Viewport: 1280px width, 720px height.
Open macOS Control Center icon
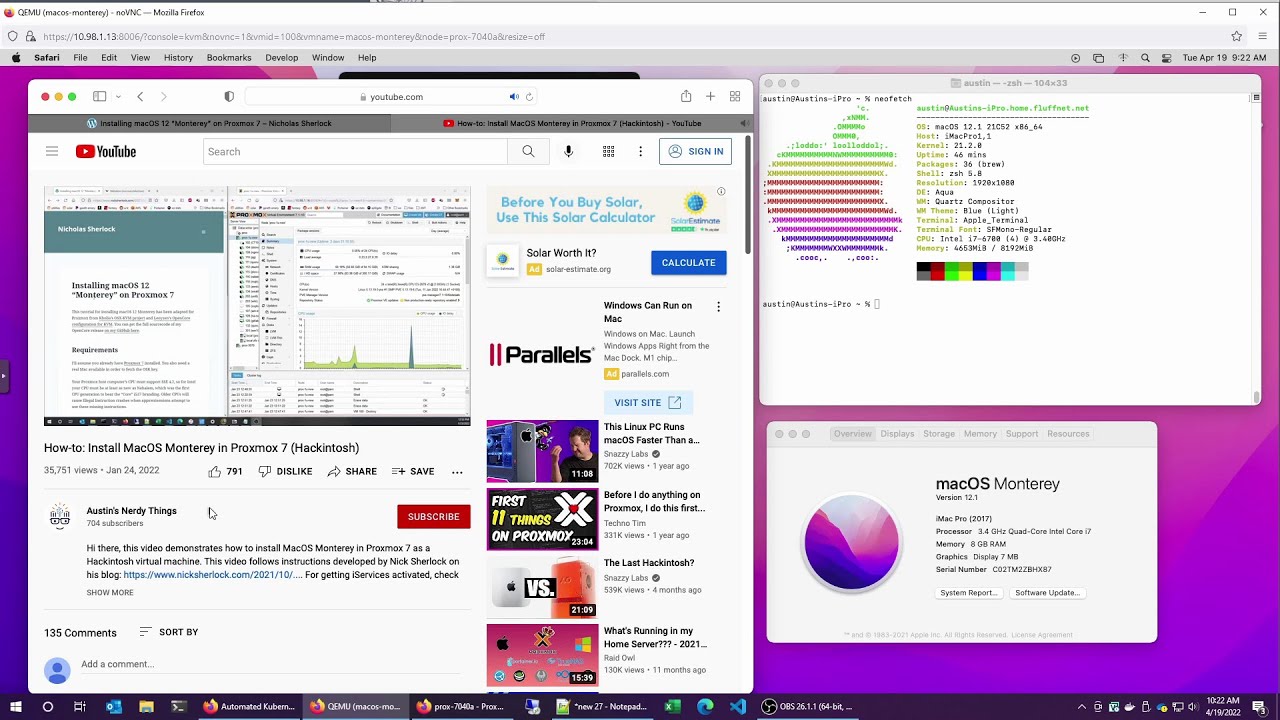point(1167,58)
